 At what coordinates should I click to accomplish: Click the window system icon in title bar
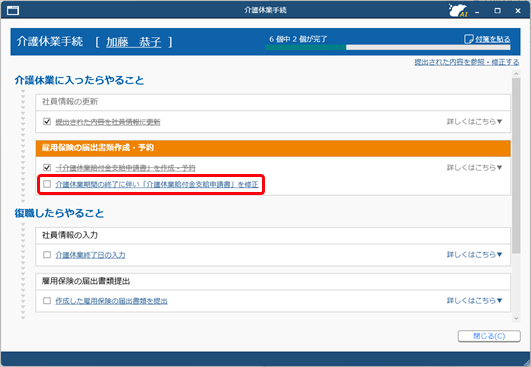pyautogui.click(x=13, y=10)
